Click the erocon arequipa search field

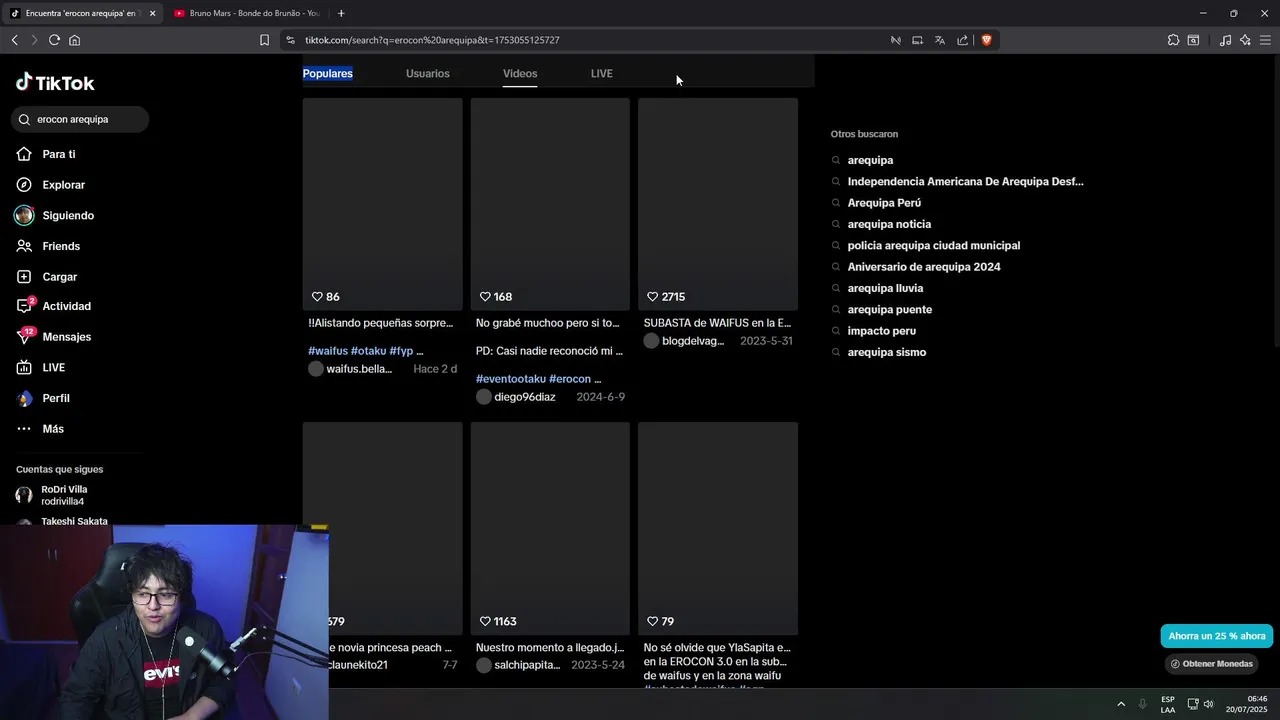[x=80, y=119]
